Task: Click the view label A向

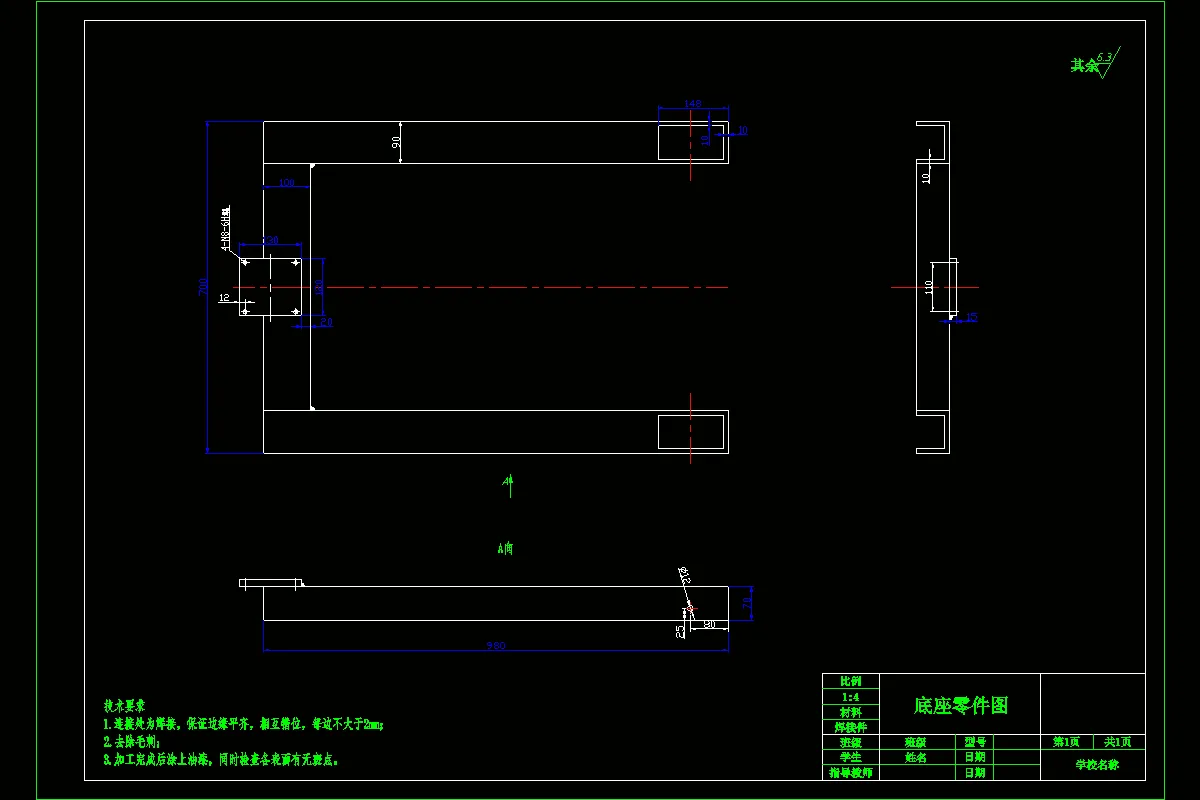Action: click(506, 548)
